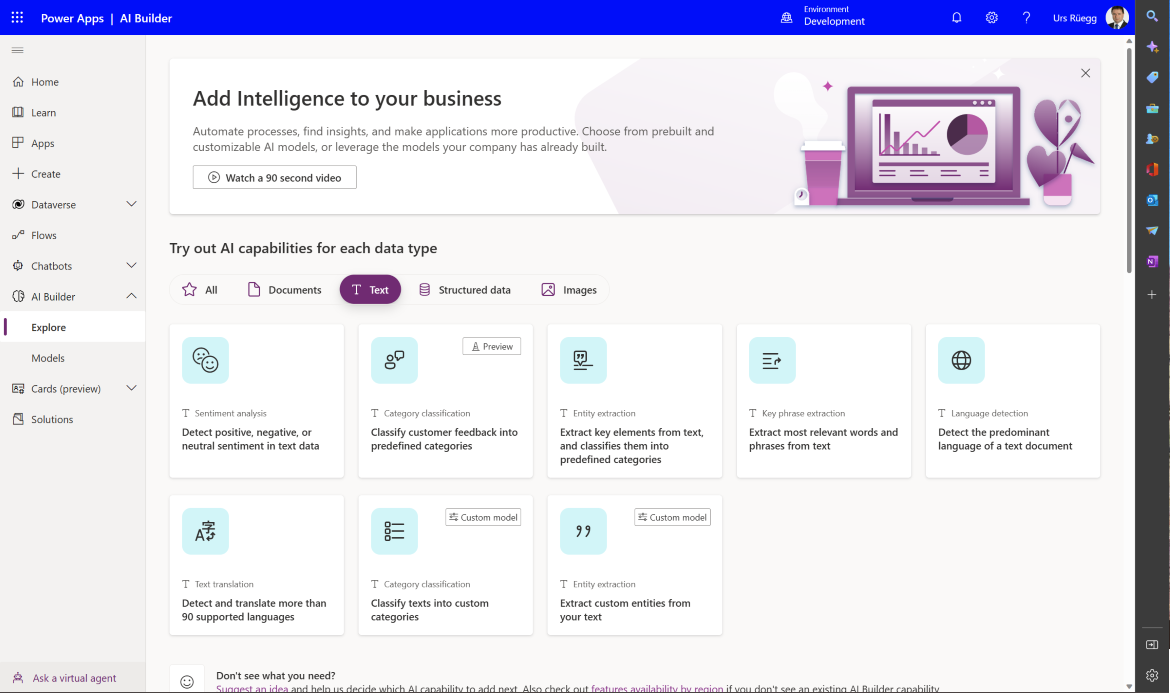1170x693 pixels.
Task: Open notifications bell
Action: (x=957, y=17)
